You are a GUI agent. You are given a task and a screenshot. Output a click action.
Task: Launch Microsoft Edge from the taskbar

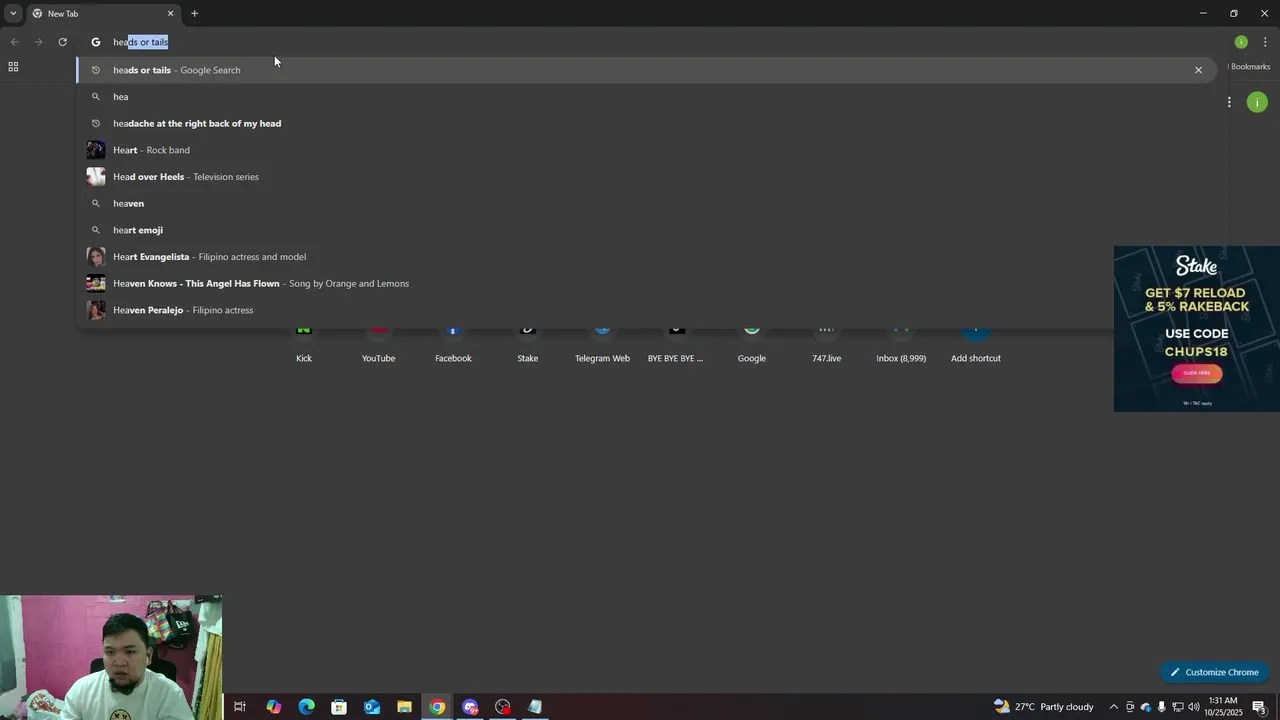pyautogui.click(x=306, y=707)
